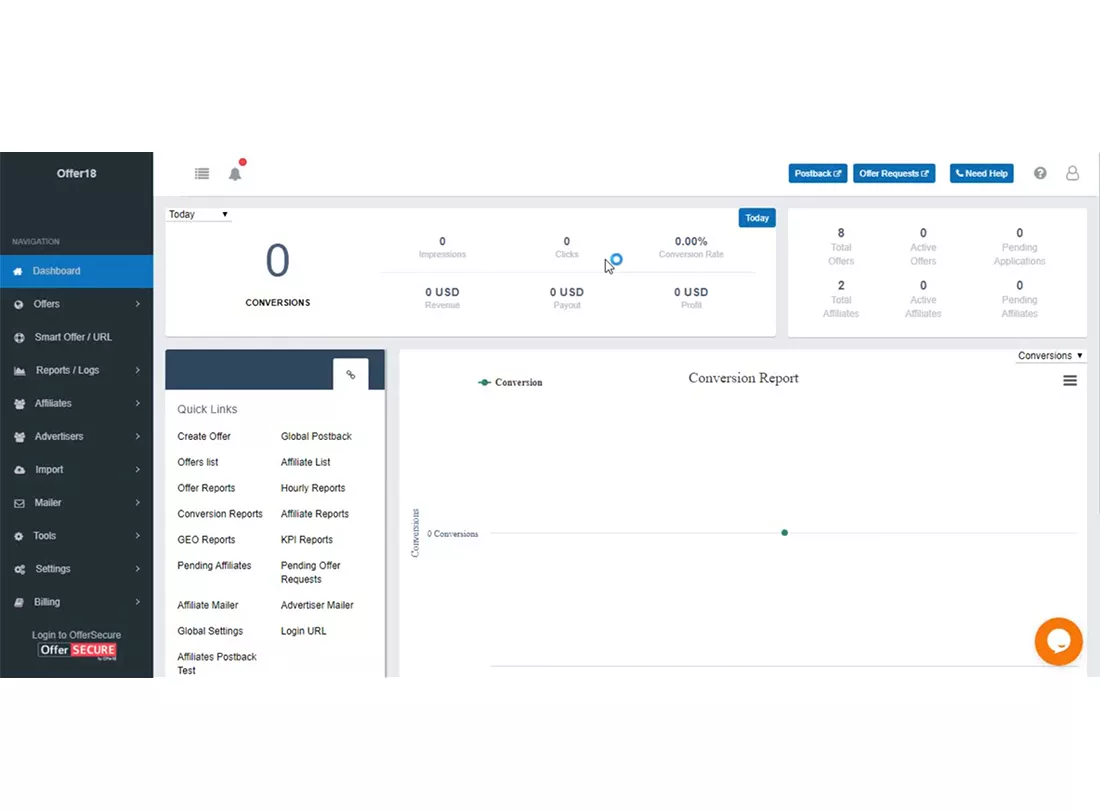This screenshot has width=1100, height=810.
Task: Open the KPI Reports quick link
Action: click(x=307, y=540)
